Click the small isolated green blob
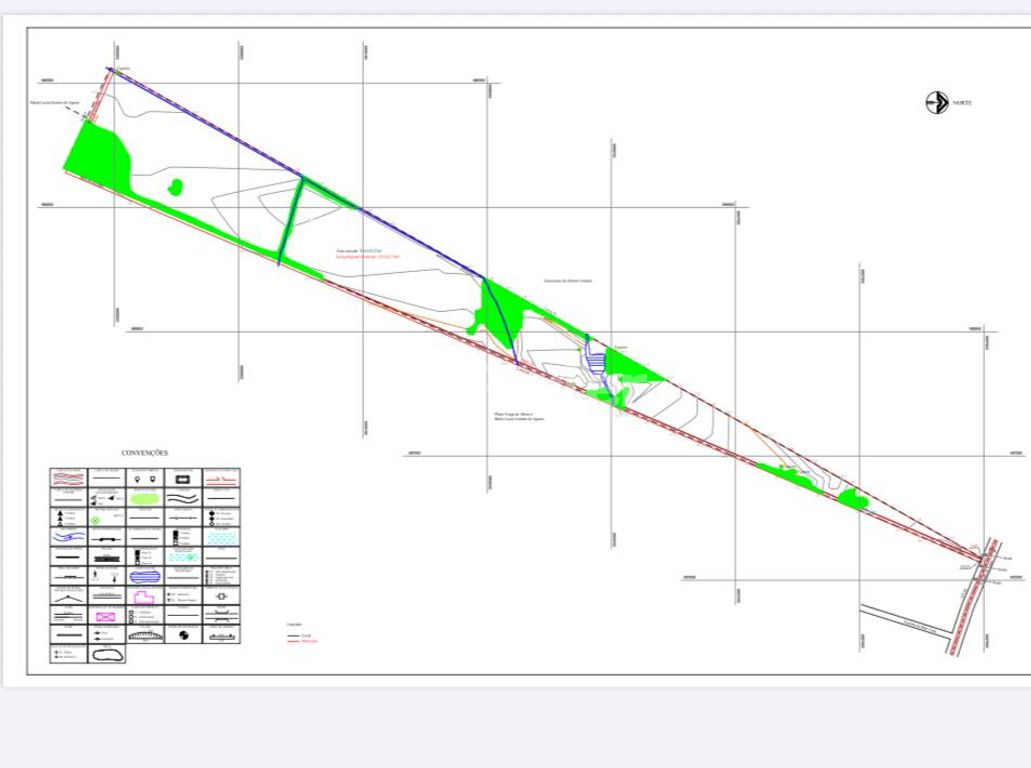1031x768 pixels. [176, 186]
